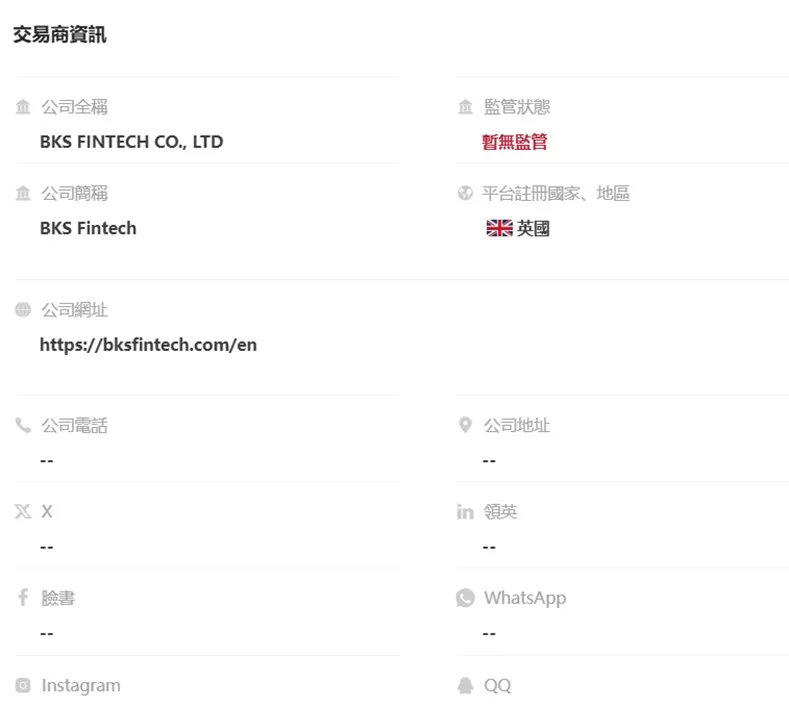Click the 公司全稱 label
Viewport: 789px width, 708px height.
tap(74, 107)
